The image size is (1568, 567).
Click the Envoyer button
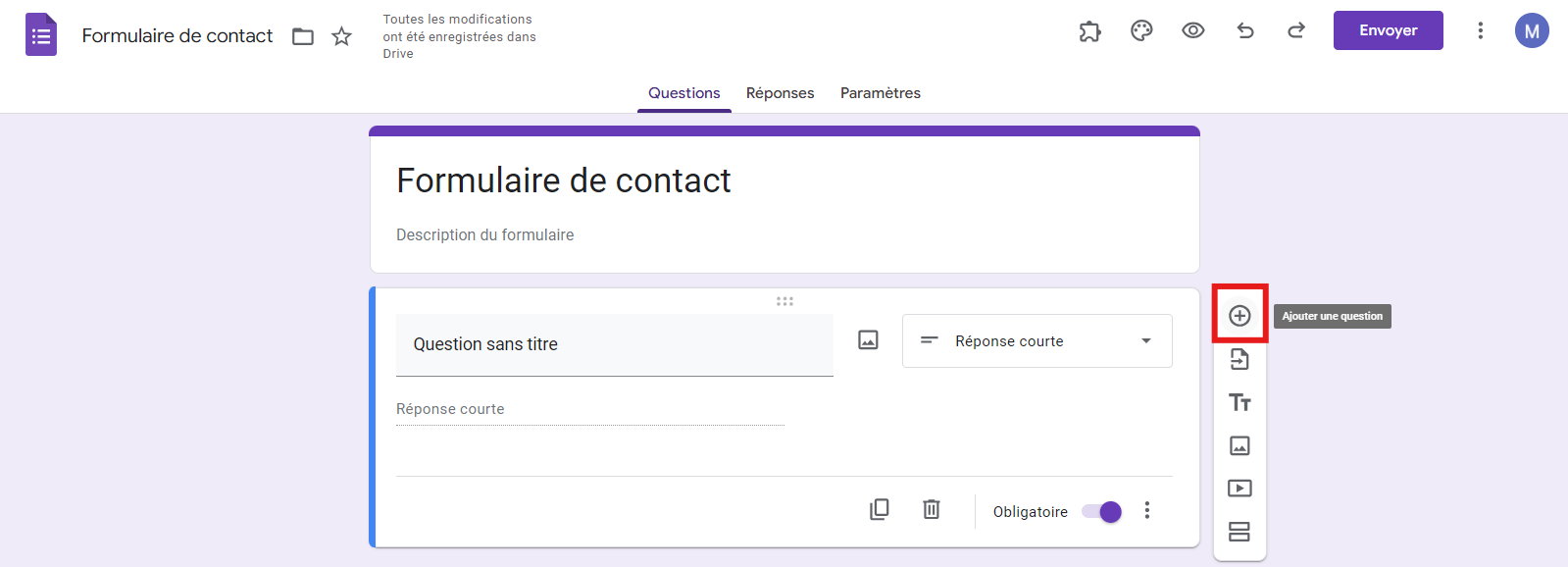pos(1388,30)
